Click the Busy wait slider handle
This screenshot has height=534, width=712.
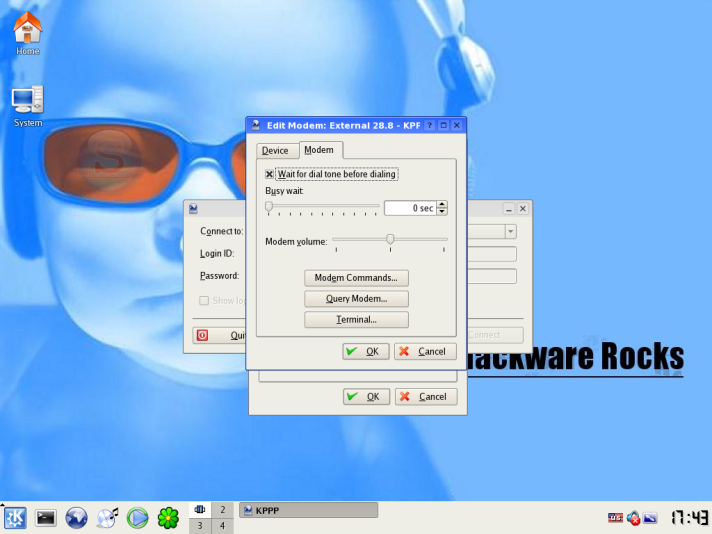coord(269,207)
